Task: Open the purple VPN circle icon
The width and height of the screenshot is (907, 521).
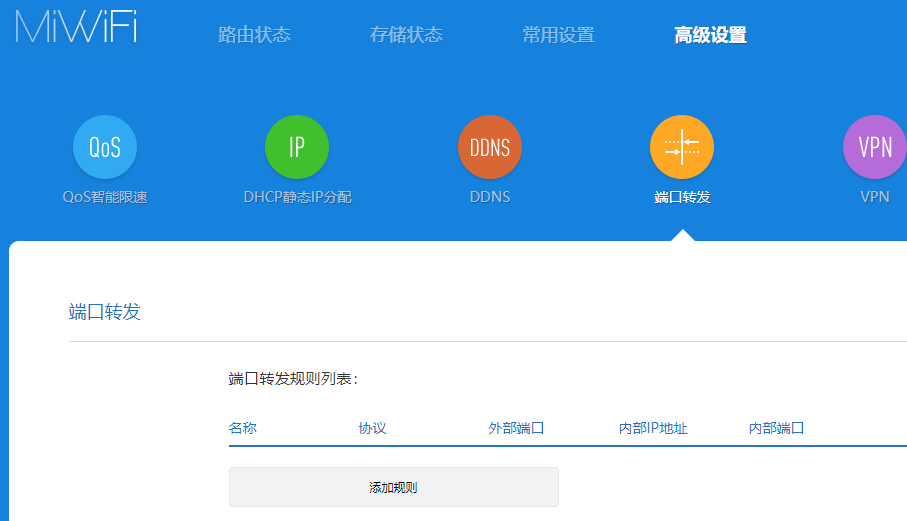Action: tap(875, 147)
